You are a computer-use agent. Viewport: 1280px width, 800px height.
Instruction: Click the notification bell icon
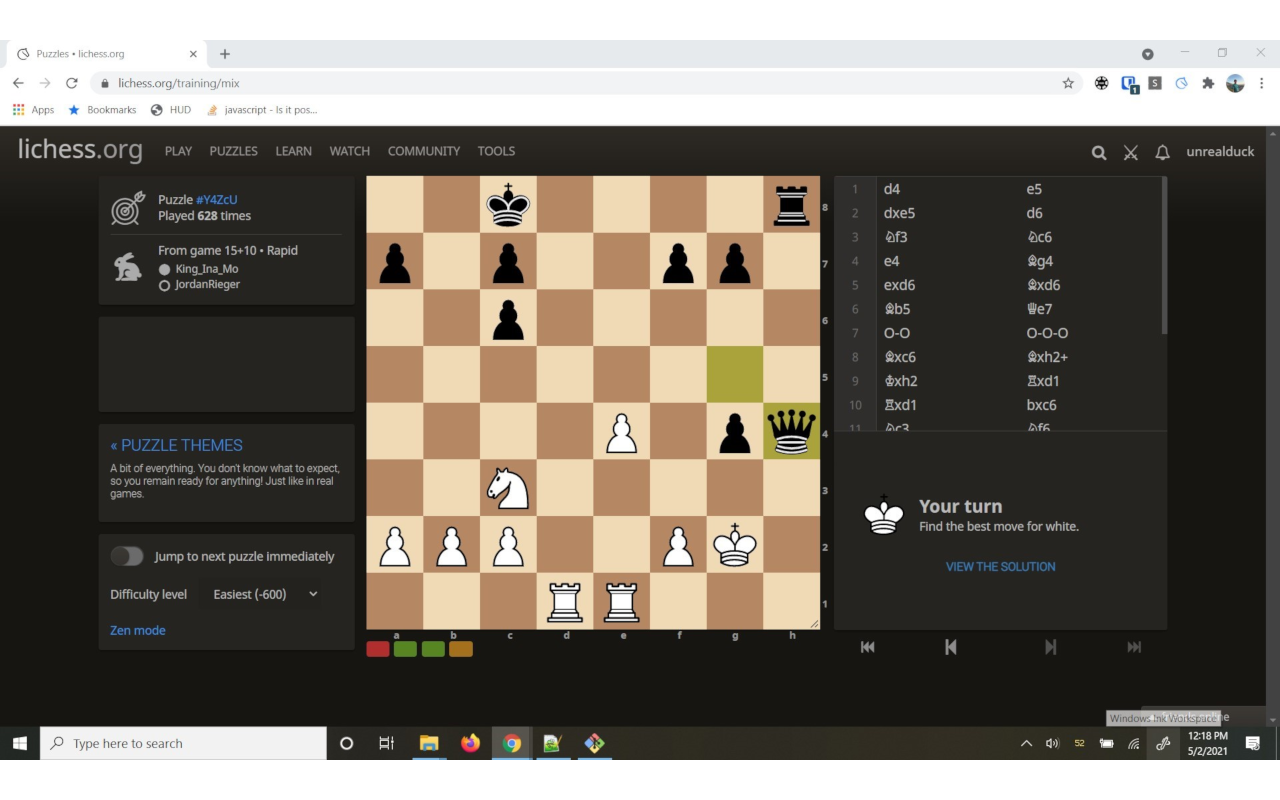[x=1162, y=152]
